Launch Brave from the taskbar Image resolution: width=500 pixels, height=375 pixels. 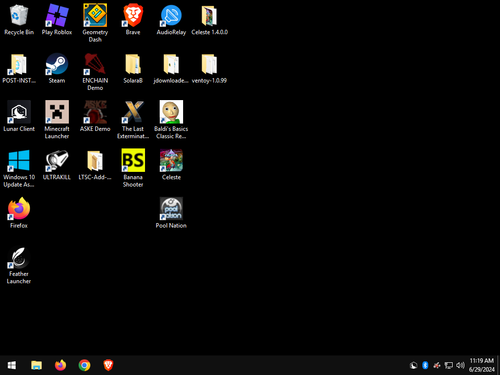(x=108, y=365)
